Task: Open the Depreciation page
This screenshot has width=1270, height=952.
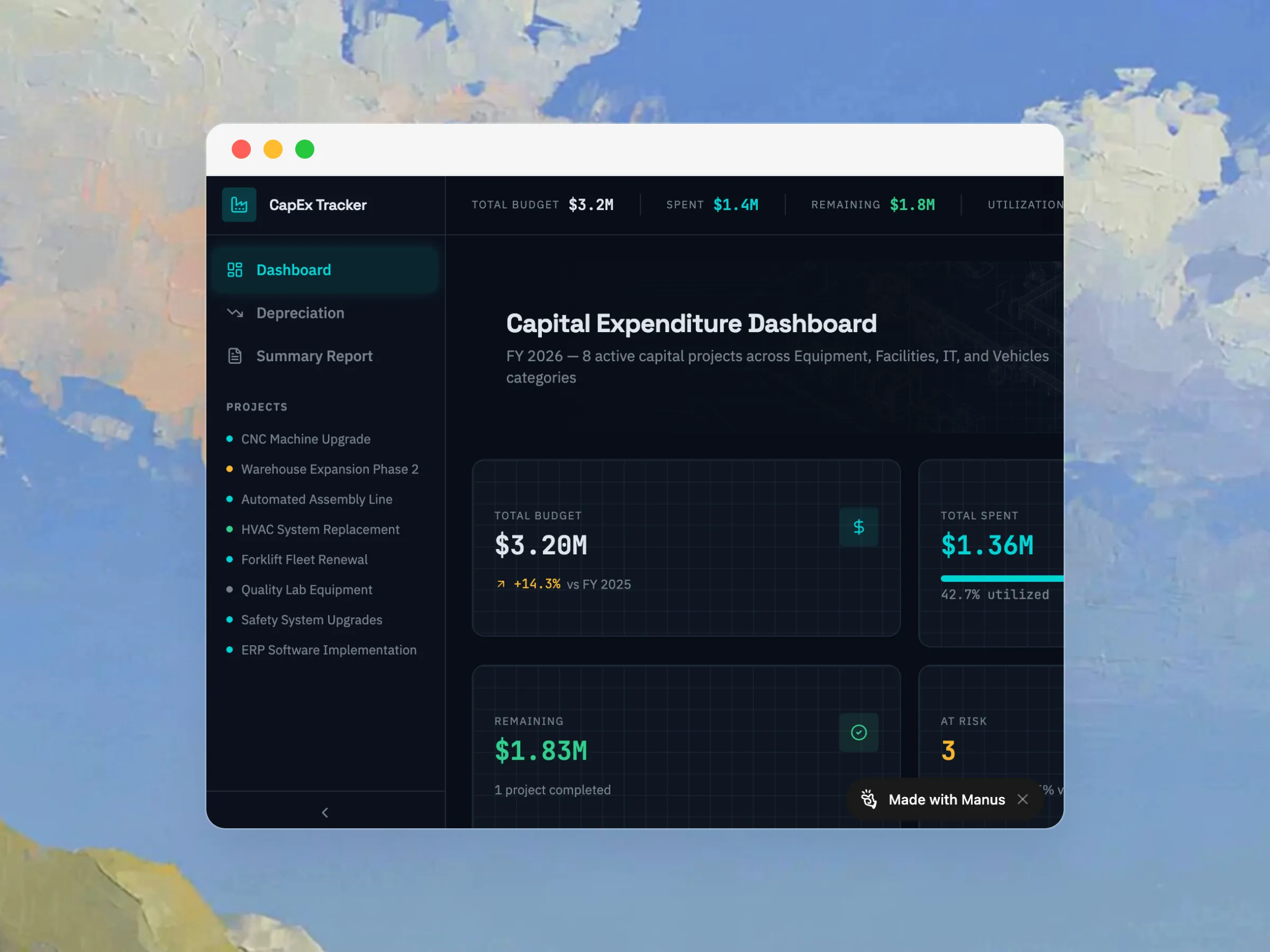Action: [x=300, y=313]
